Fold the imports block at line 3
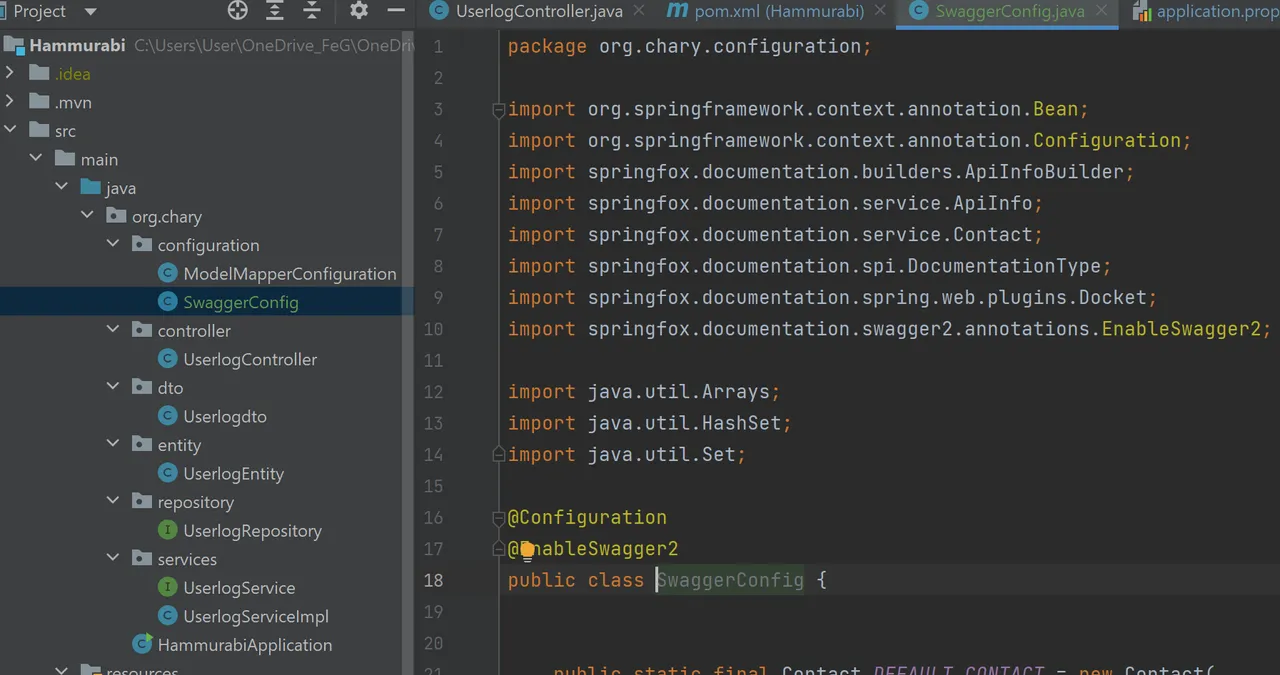The height and width of the screenshot is (675, 1280). [498, 110]
